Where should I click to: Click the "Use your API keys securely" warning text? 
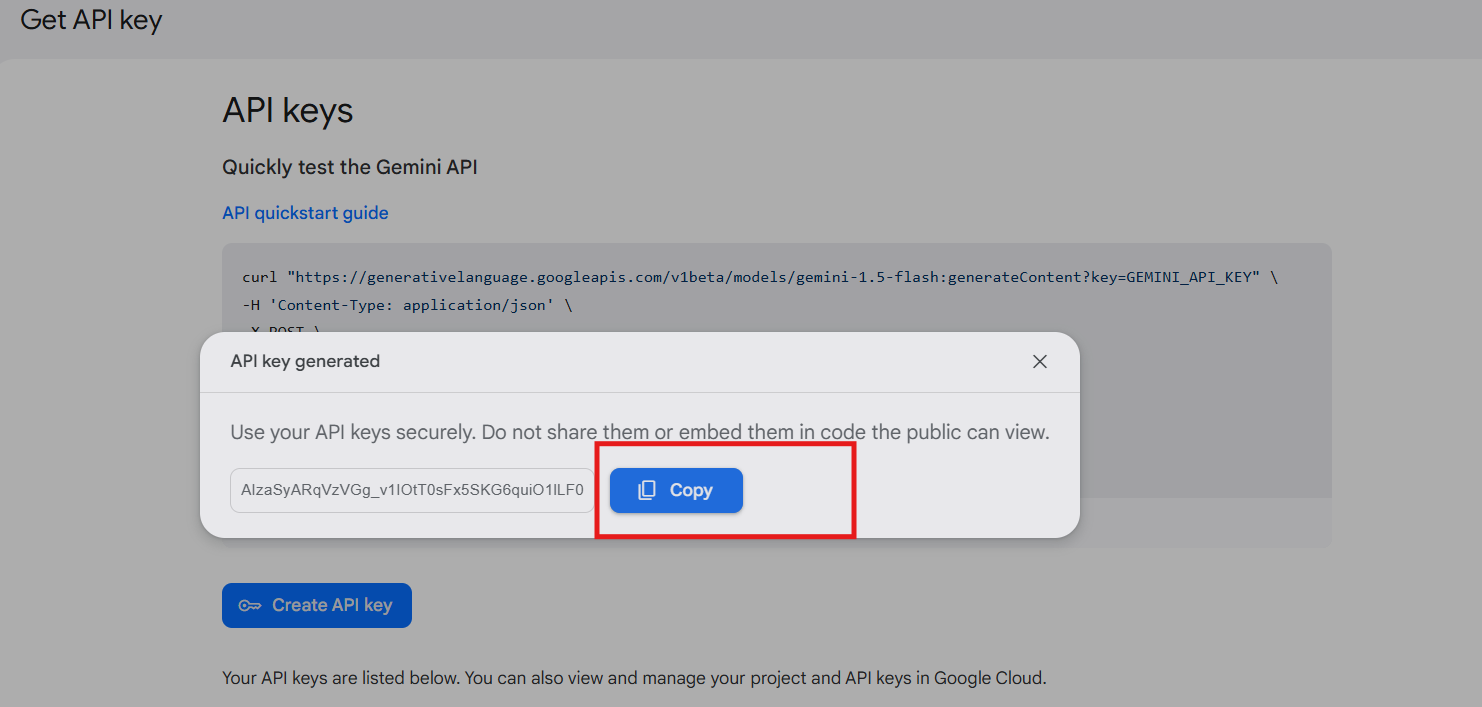(640, 433)
